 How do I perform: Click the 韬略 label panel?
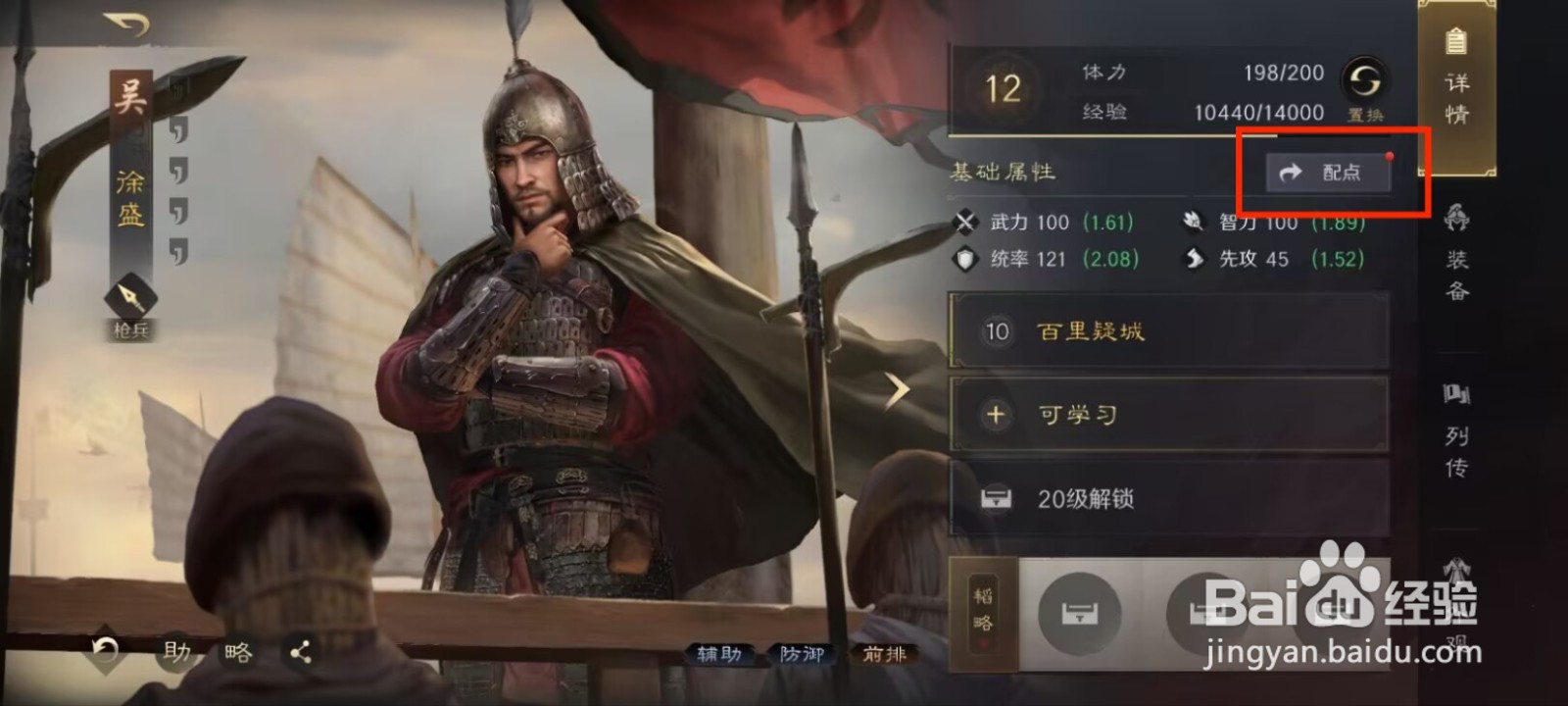(984, 612)
